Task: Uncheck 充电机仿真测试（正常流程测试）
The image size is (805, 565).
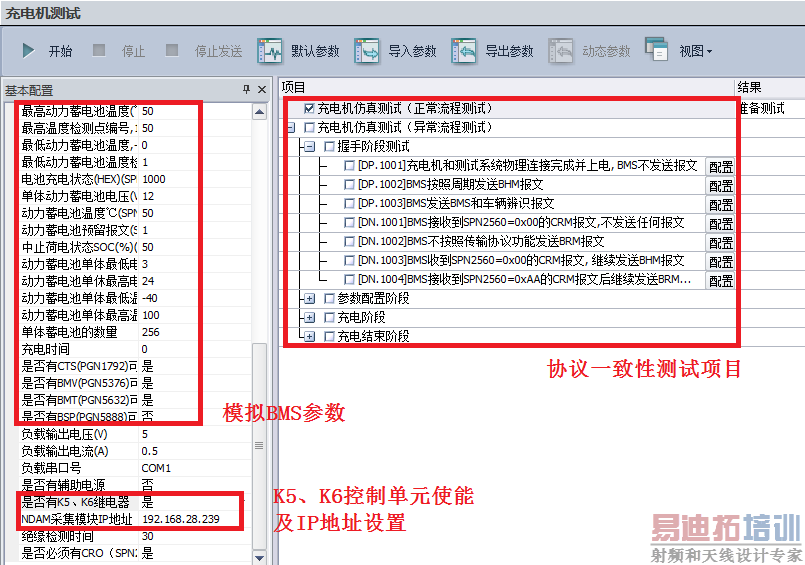Action: 309,108
